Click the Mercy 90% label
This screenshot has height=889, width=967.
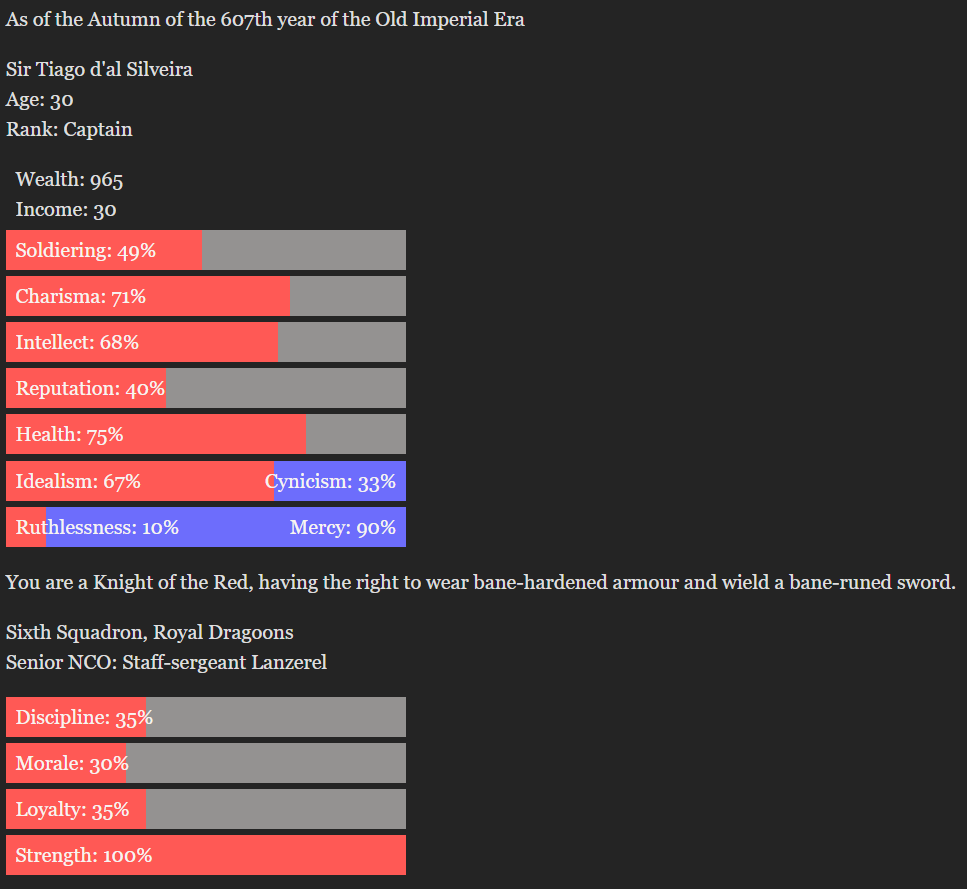click(x=342, y=527)
